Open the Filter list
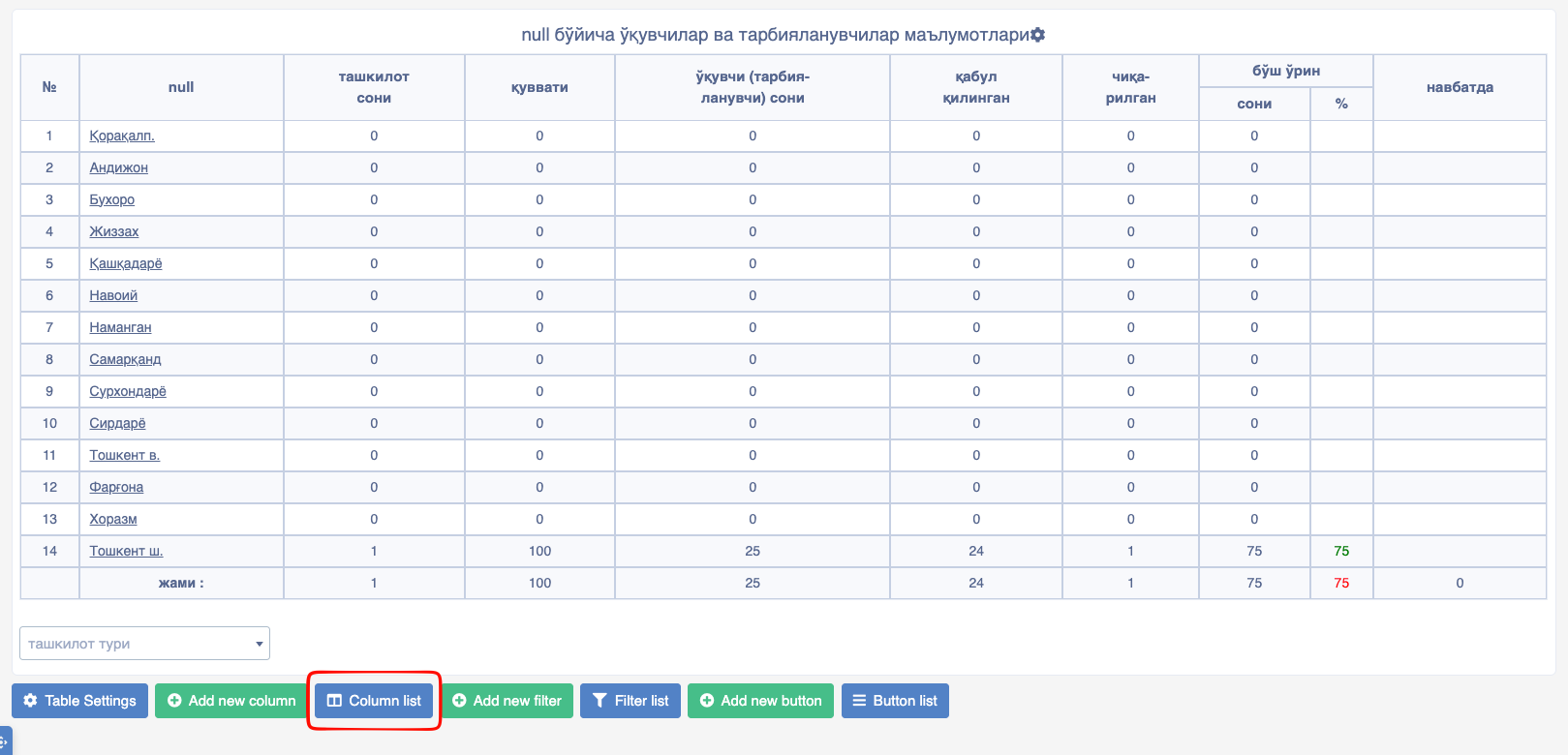Viewport: 1568px width, 755px height. (x=630, y=701)
